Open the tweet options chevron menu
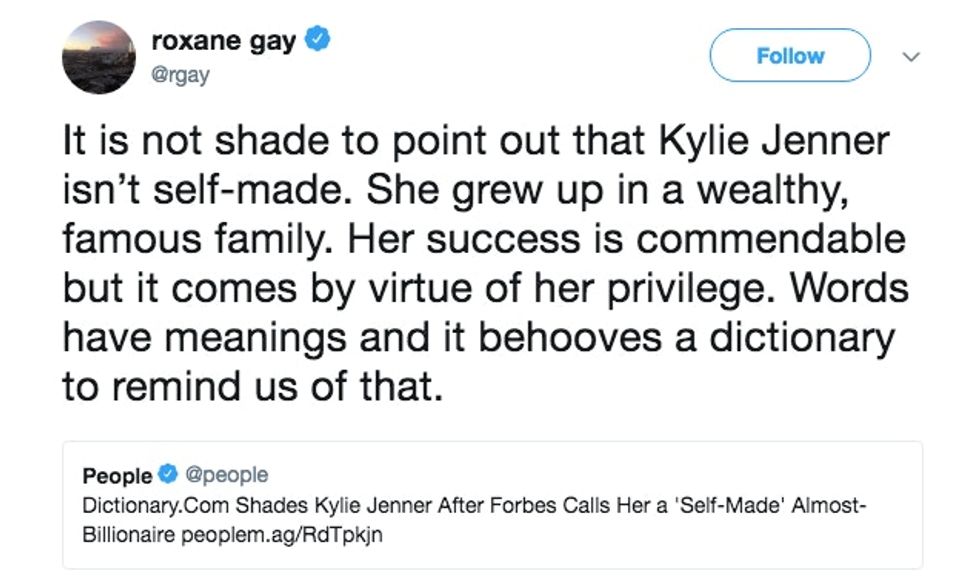980x583 pixels. (911, 57)
